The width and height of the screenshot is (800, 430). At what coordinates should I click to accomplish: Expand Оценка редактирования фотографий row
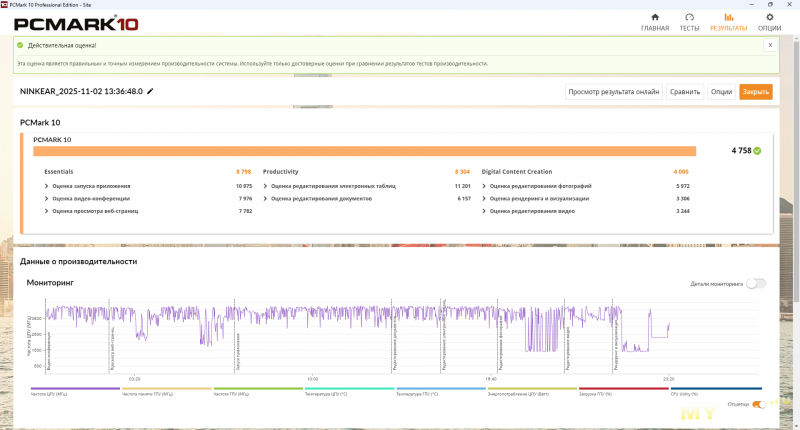[485, 186]
